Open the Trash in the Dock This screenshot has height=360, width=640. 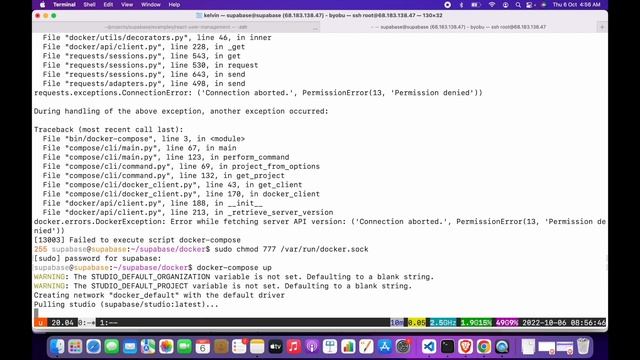(x=584, y=347)
